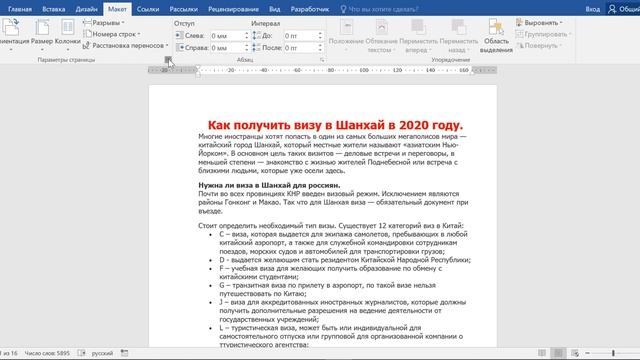The image size is (640, 360).
Task: Click the Слева indent input field
Action: [227, 36]
